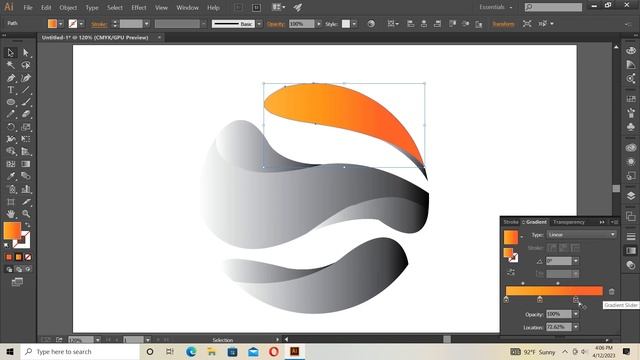Click Reverse Gradient icon in Gradient panel
Image resolution: width=640 pixels, height=360 pixels.
(511, 272)
